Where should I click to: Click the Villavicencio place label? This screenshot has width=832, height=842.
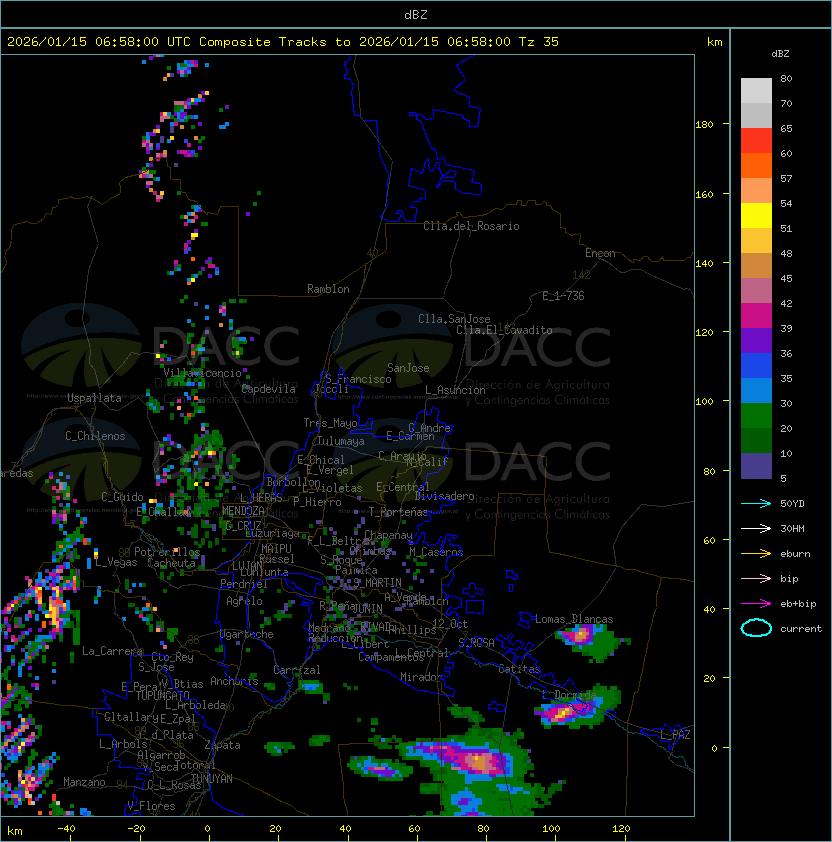click(202, 373)
